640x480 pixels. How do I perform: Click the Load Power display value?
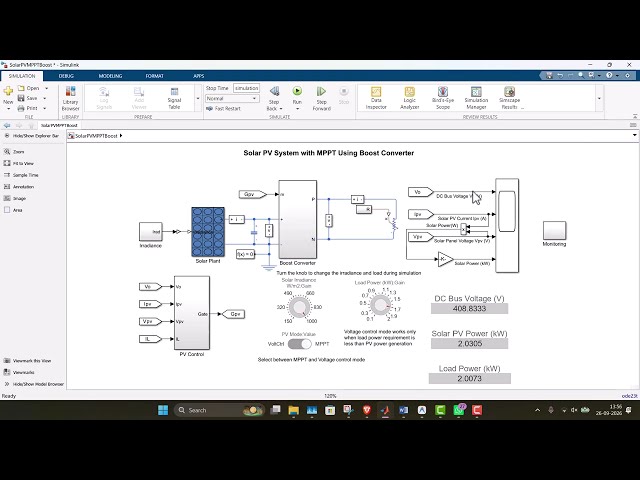(469, 378)
